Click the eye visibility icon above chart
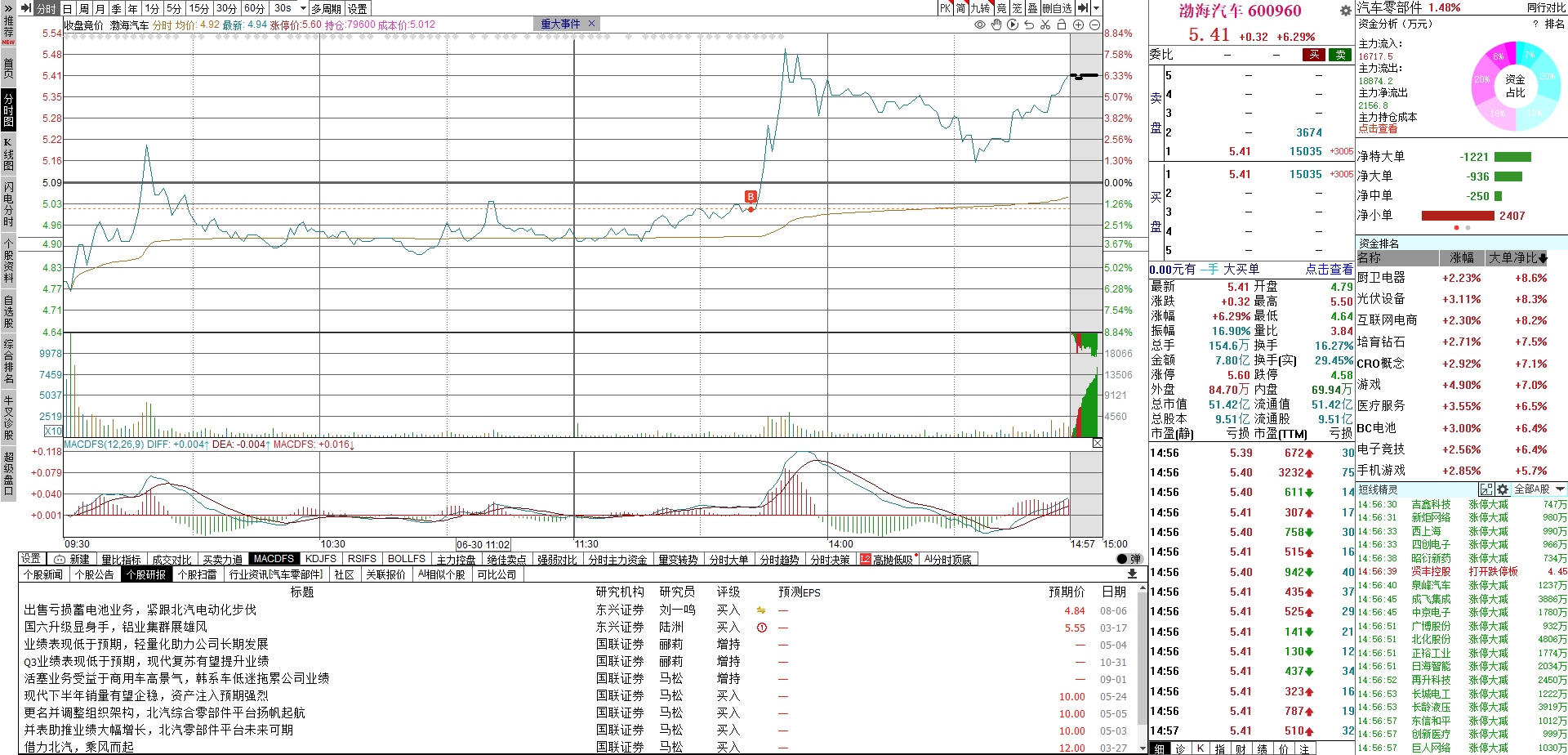1568x755 pixels. [980, 25]
